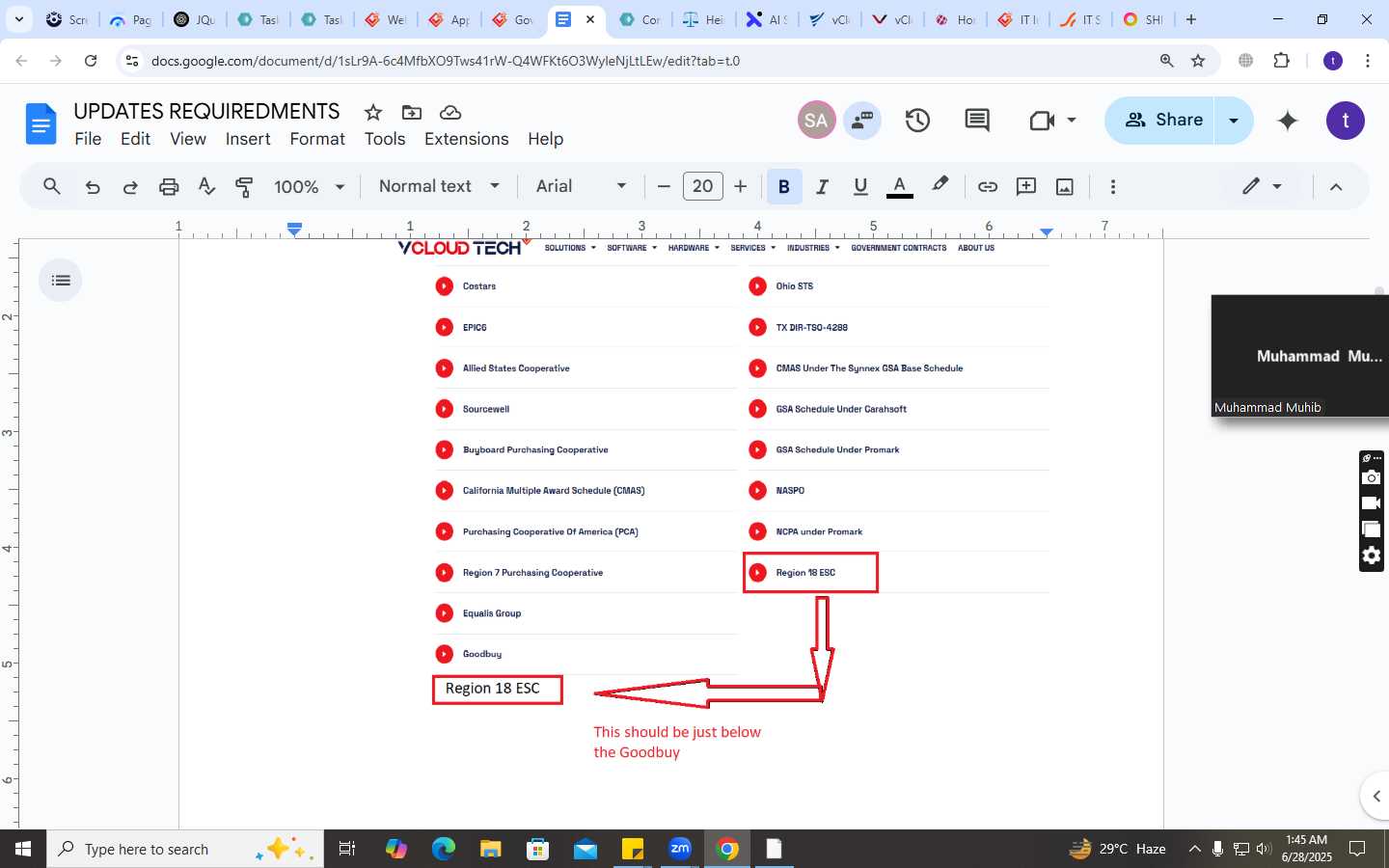Insert an image
Viewport: 1389px width, 868px height.
pyautogui.click(x=1065, y=186)
